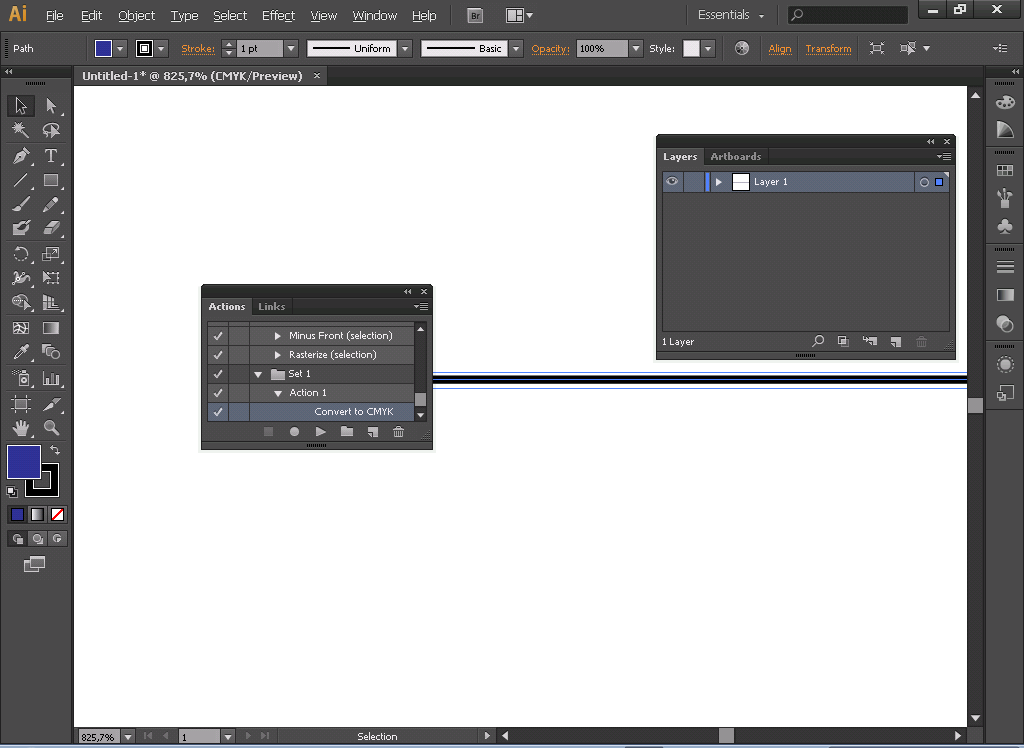Open the Opacity percentage dropdown
Viewport: 1024px width, 748px height.
coord(636,48)
